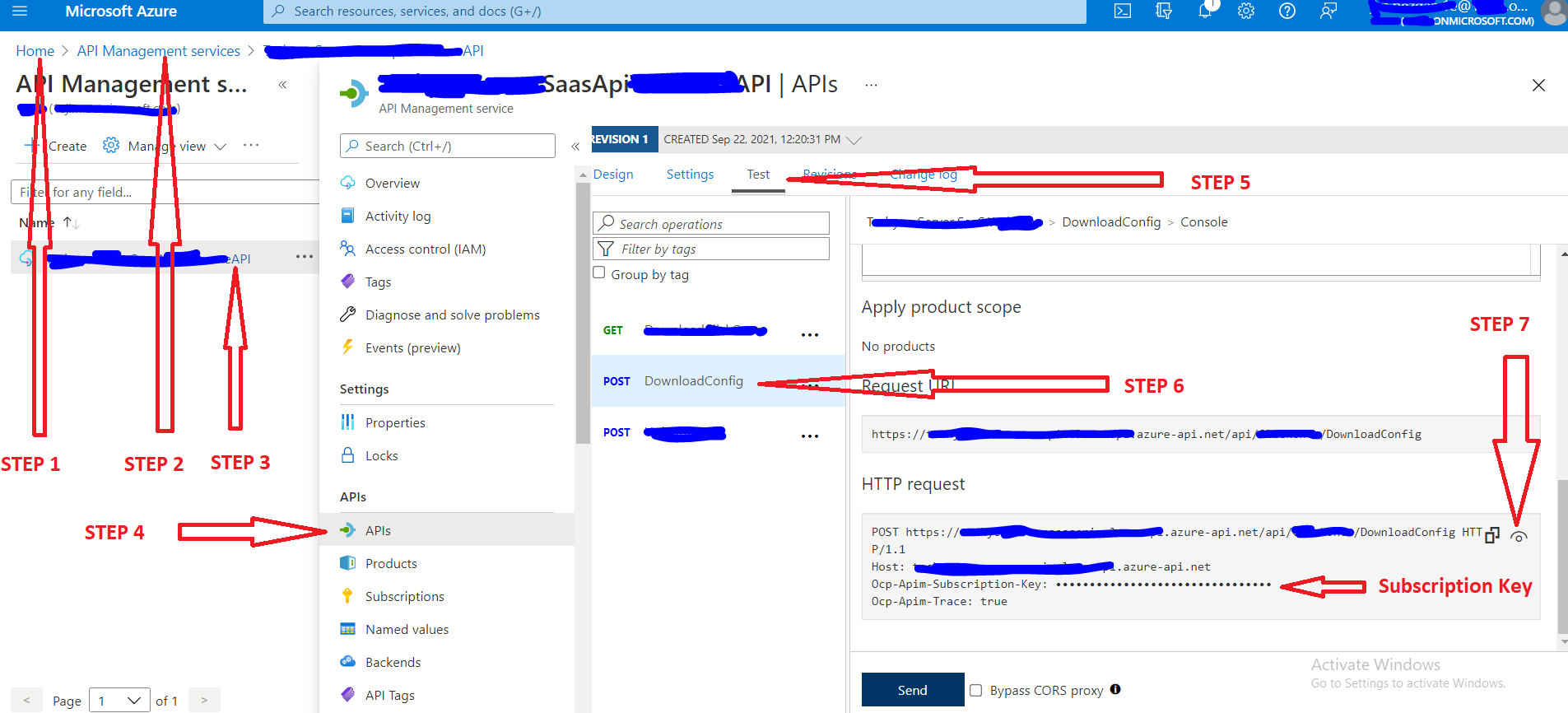
Task: Open more options for the API service row
Action: [305, 257]
